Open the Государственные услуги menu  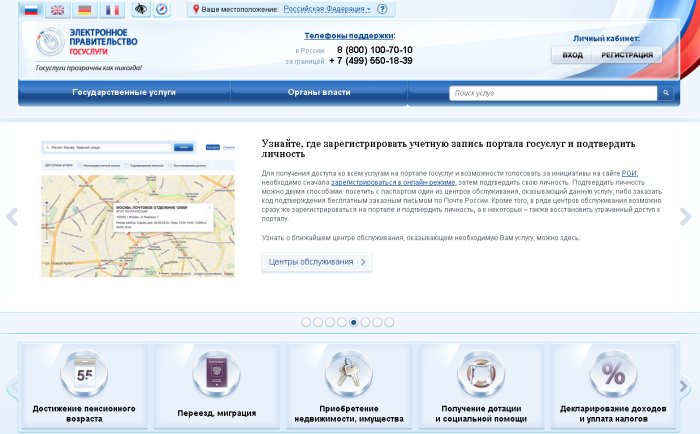124,92
